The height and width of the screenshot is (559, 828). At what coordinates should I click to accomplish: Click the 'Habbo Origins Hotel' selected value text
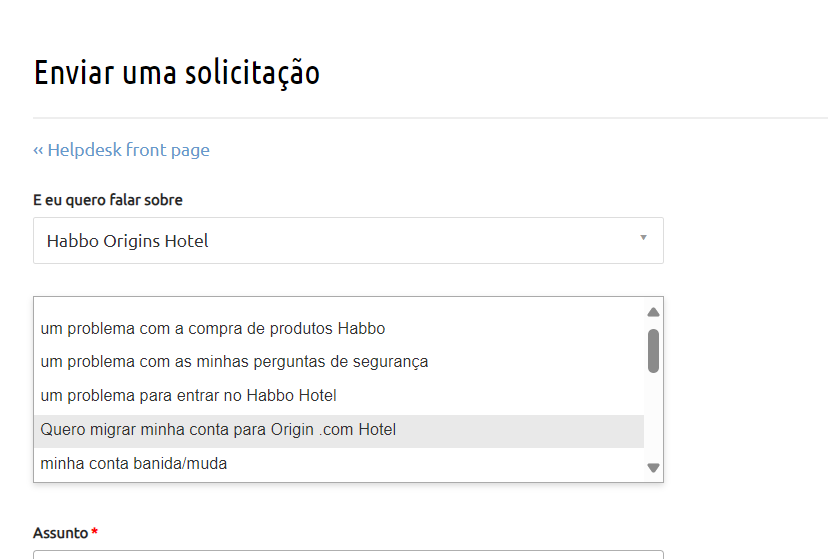(x=127, y=241)
